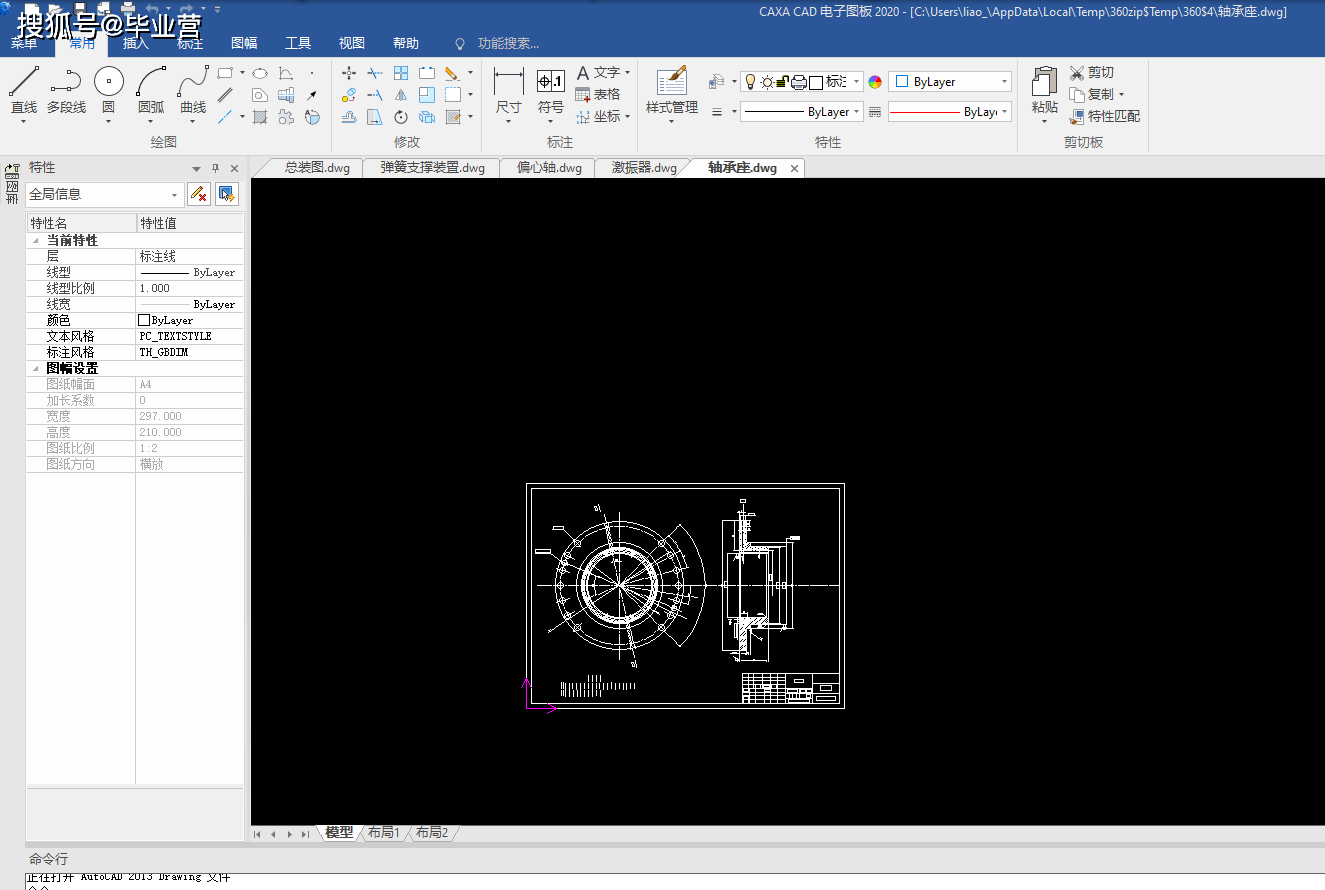Collapse the 当前特性 section

tap(36, 241)
